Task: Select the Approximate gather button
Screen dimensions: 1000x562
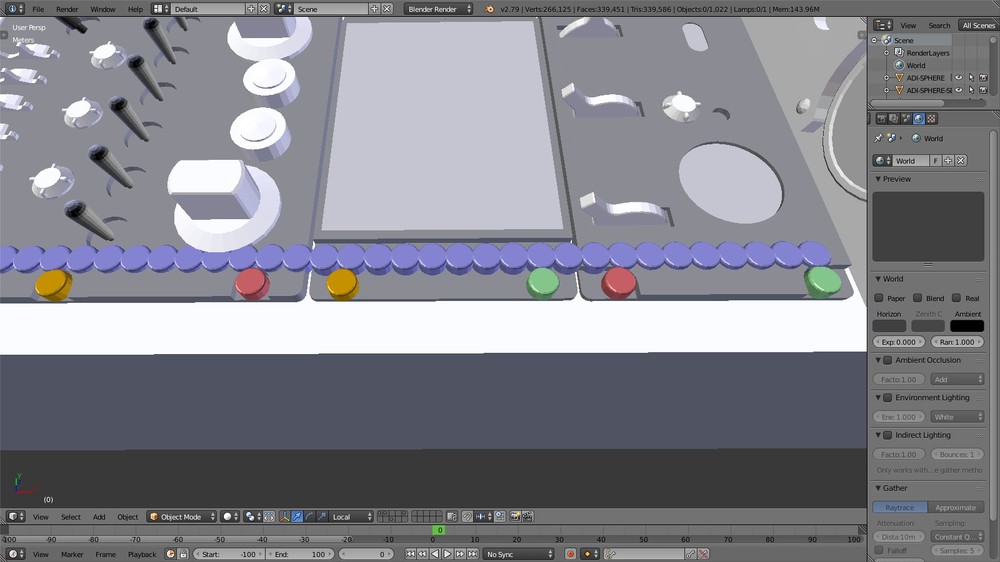Action: (955, 507)
